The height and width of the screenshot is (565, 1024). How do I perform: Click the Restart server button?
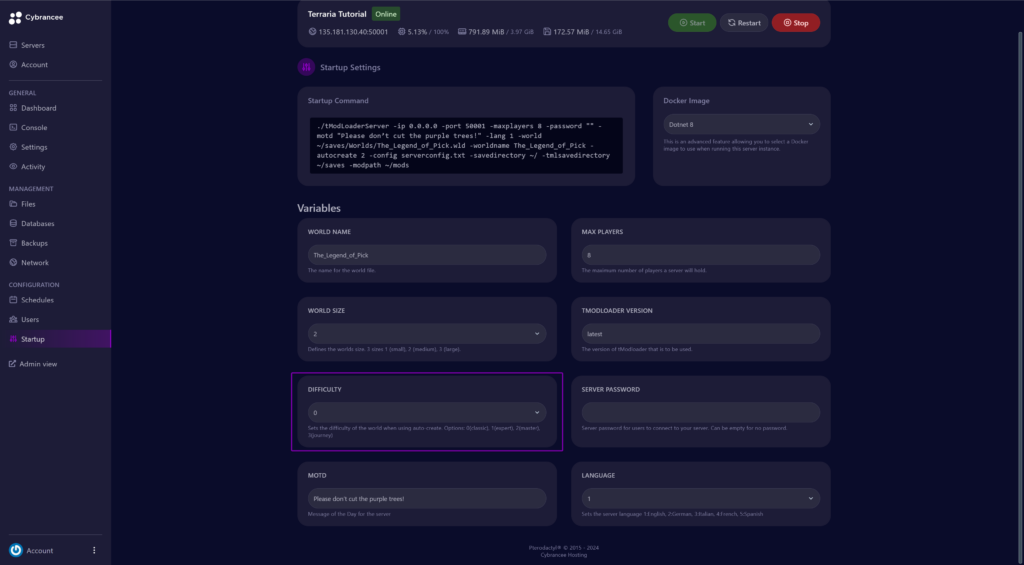click(744, 23)
